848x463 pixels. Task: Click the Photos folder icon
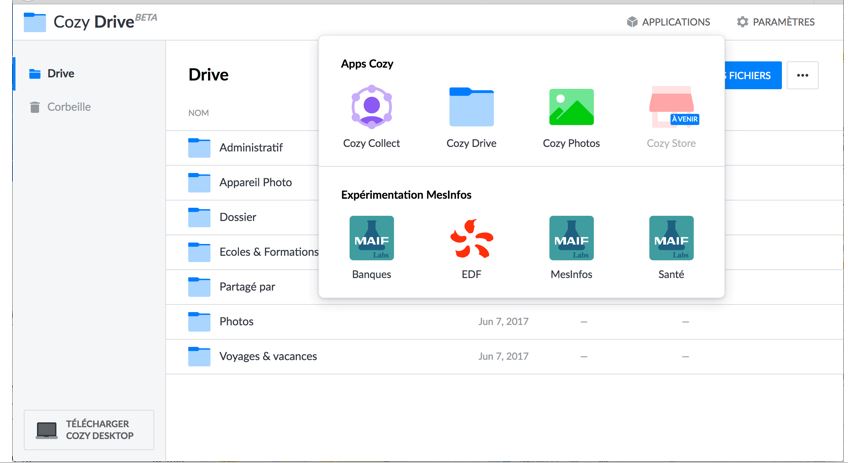(199, 321)
